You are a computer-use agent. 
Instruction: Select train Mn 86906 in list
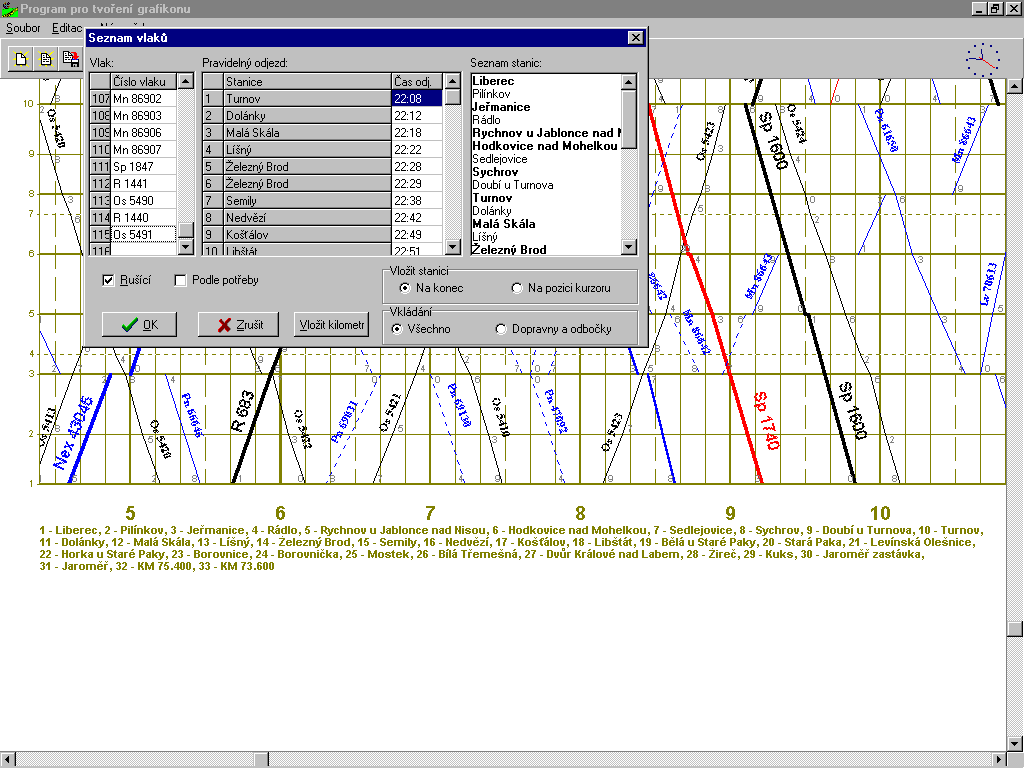coord(144,133)
